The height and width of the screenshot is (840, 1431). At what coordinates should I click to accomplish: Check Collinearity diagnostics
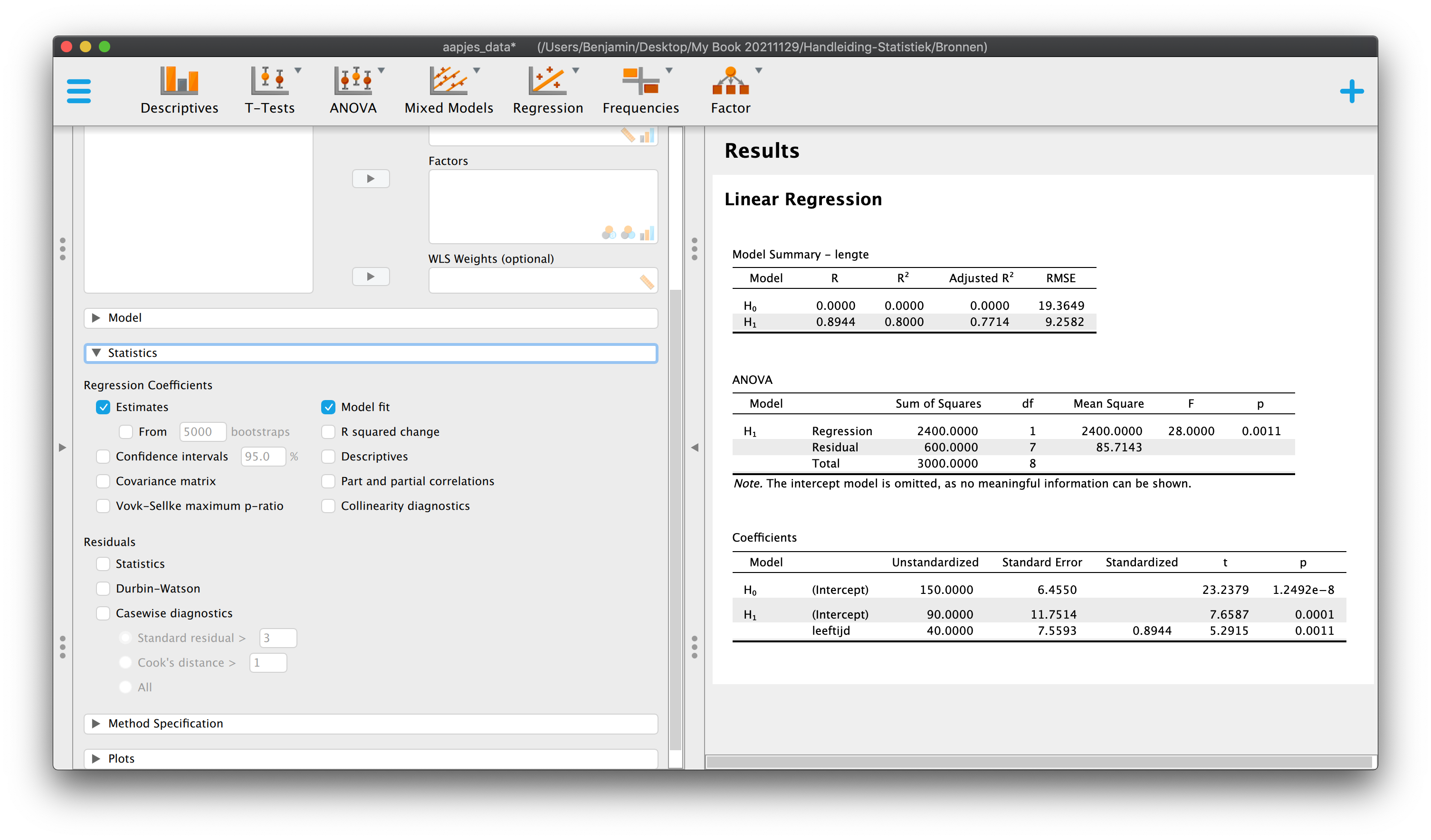click(328, 506)
